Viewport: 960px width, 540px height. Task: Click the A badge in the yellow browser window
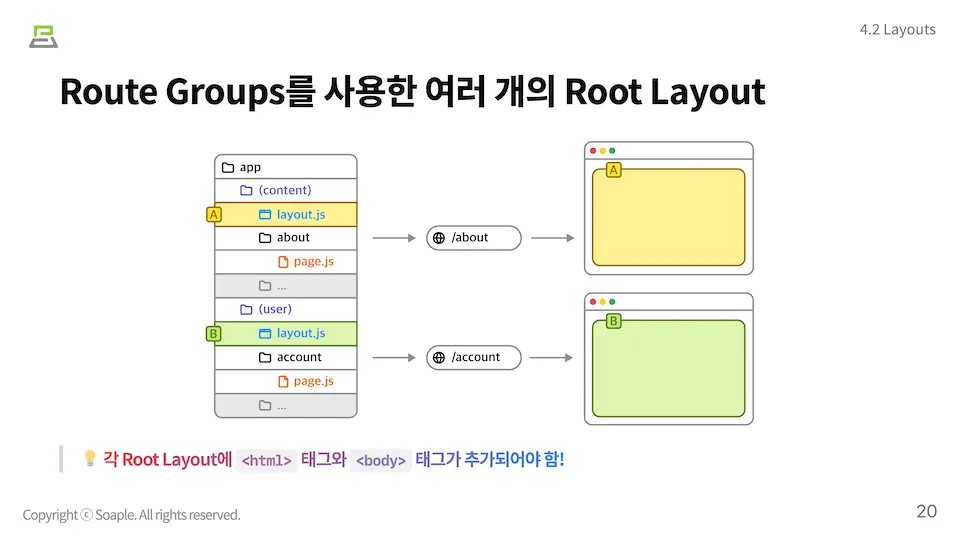coord(613,170)
